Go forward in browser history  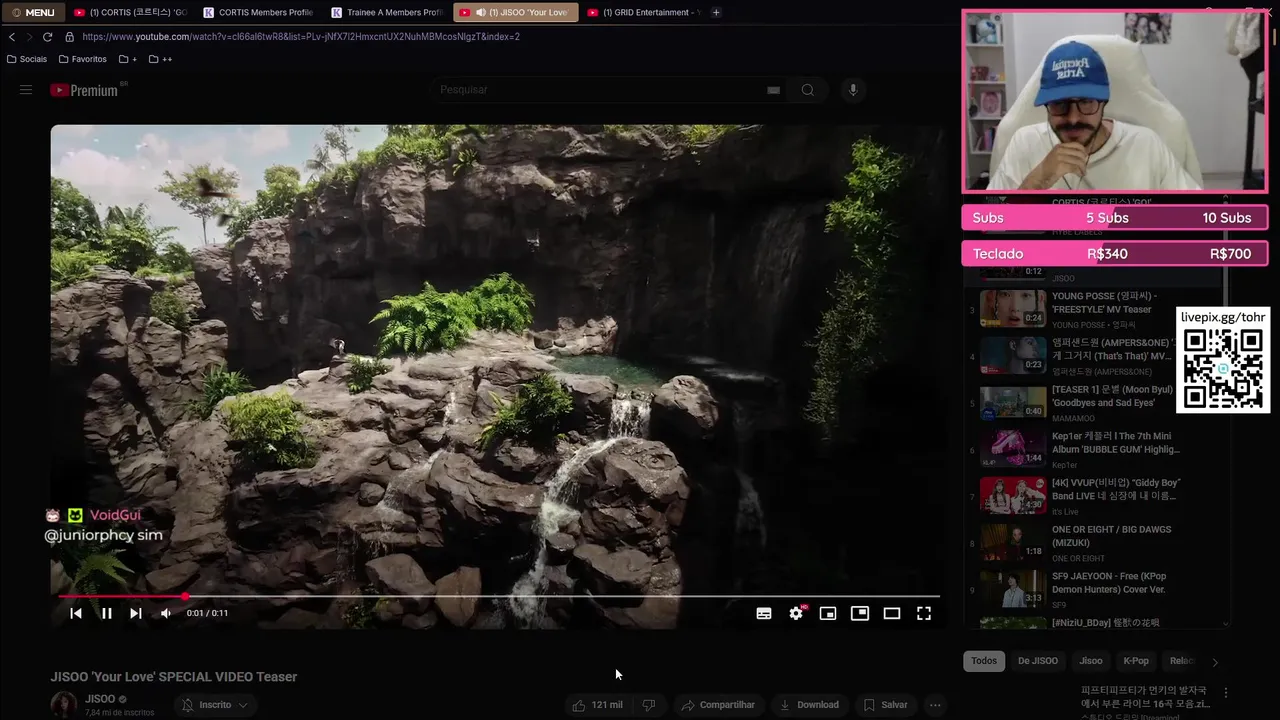29,37
